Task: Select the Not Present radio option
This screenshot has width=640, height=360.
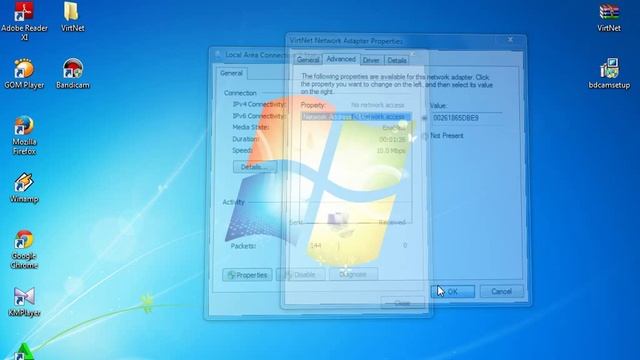Action: click(424, 136)
